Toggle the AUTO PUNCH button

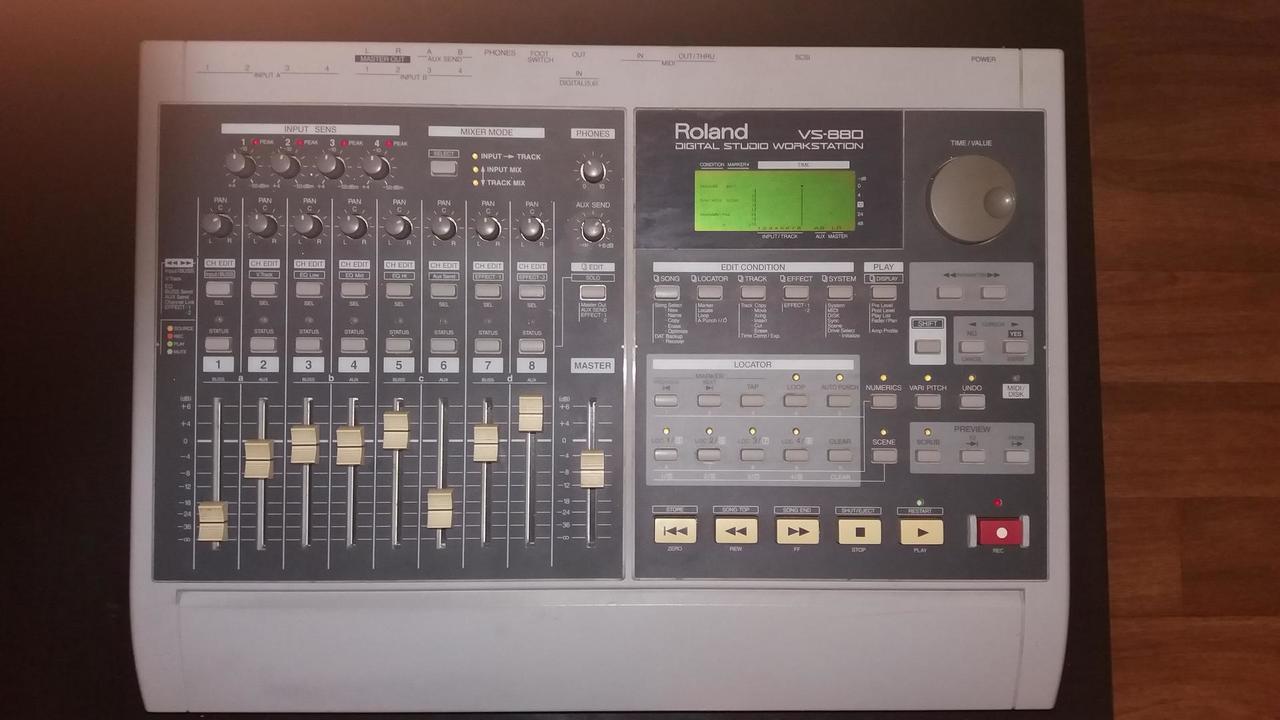point(840,400)
